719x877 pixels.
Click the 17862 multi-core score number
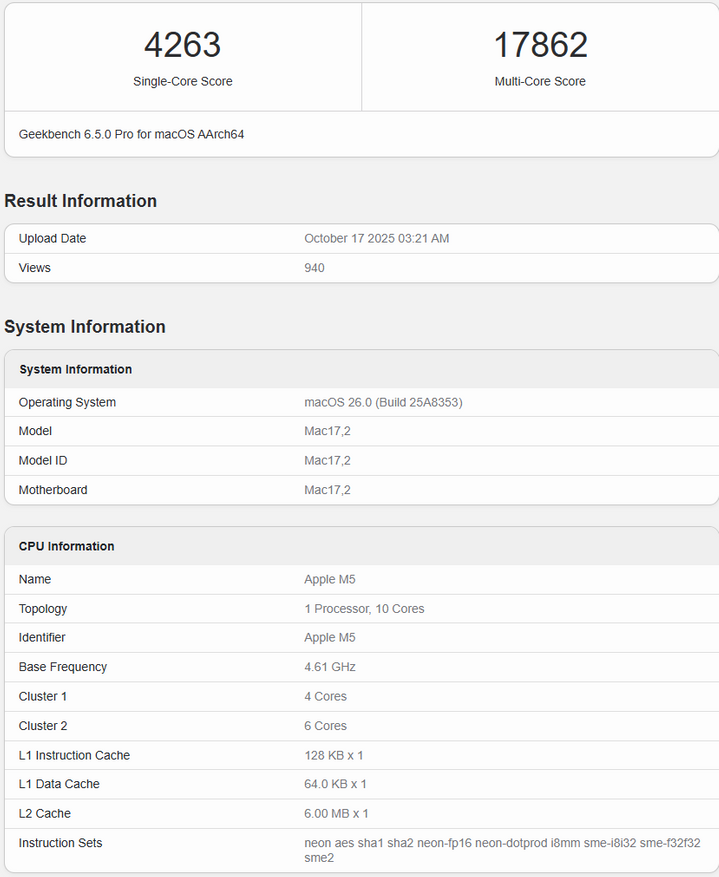point(540,45)
